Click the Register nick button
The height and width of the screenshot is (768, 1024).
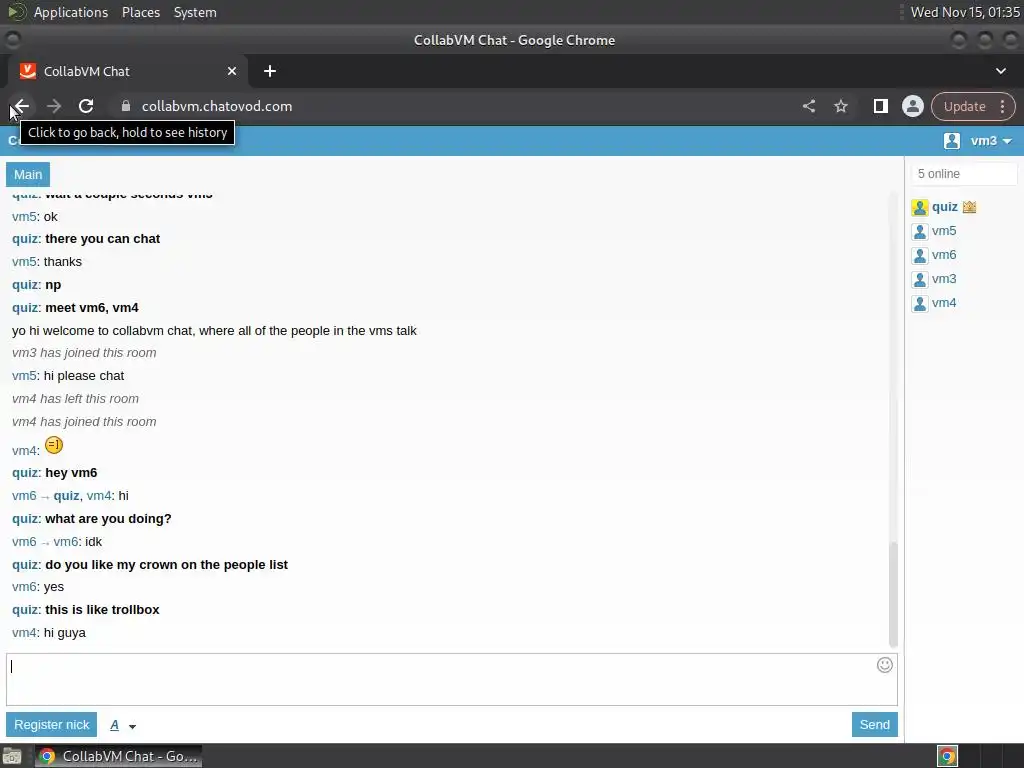(x=52, y=724)
